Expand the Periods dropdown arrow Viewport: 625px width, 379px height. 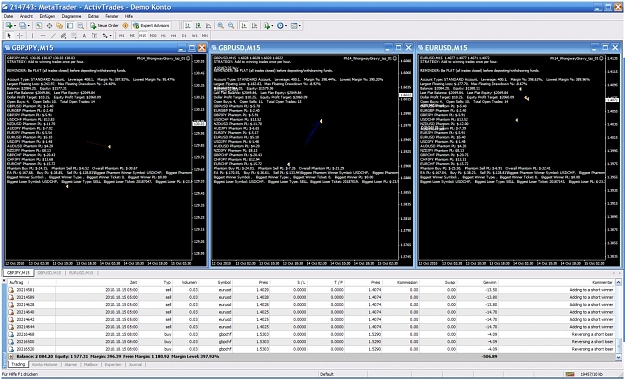coord(286,26)
